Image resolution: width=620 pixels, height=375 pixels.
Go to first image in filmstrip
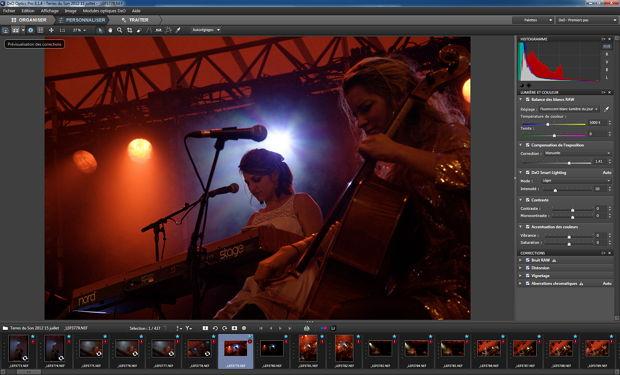tap(261, 328)
